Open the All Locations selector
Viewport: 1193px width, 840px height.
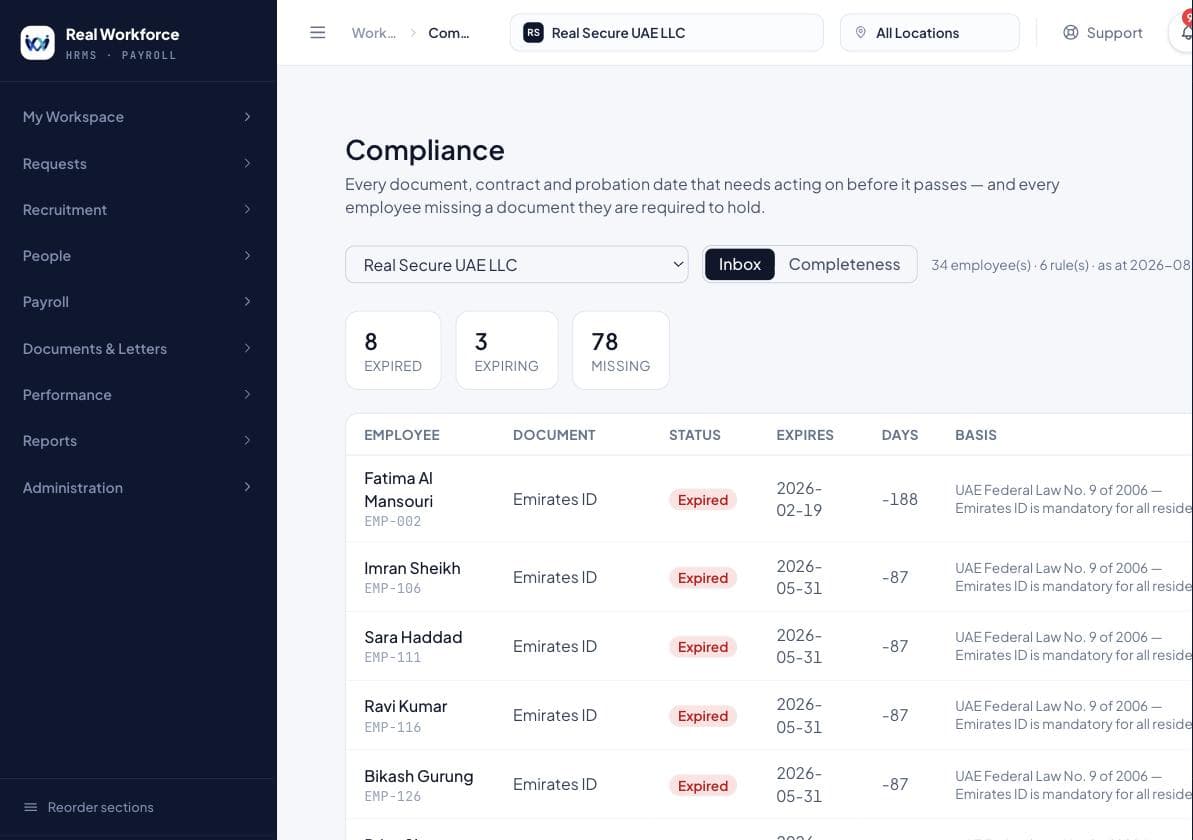[x=929, y=33]
